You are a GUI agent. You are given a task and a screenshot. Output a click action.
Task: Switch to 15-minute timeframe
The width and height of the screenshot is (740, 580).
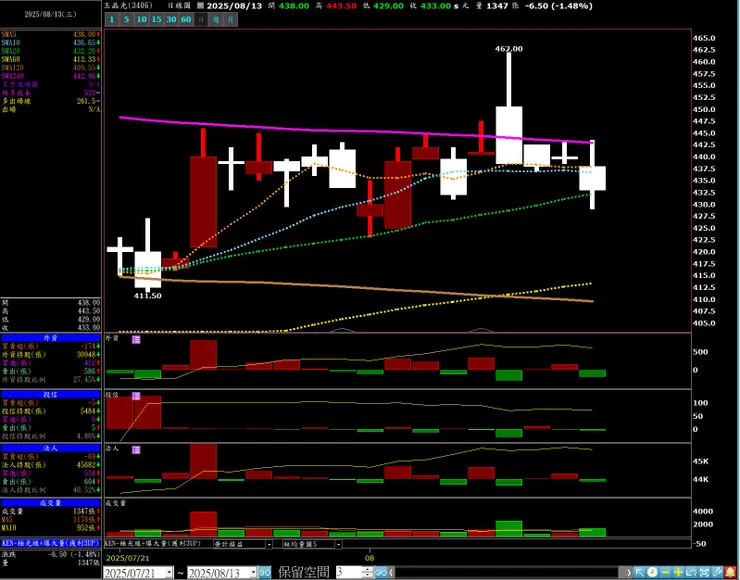click(x=156, y=19)
